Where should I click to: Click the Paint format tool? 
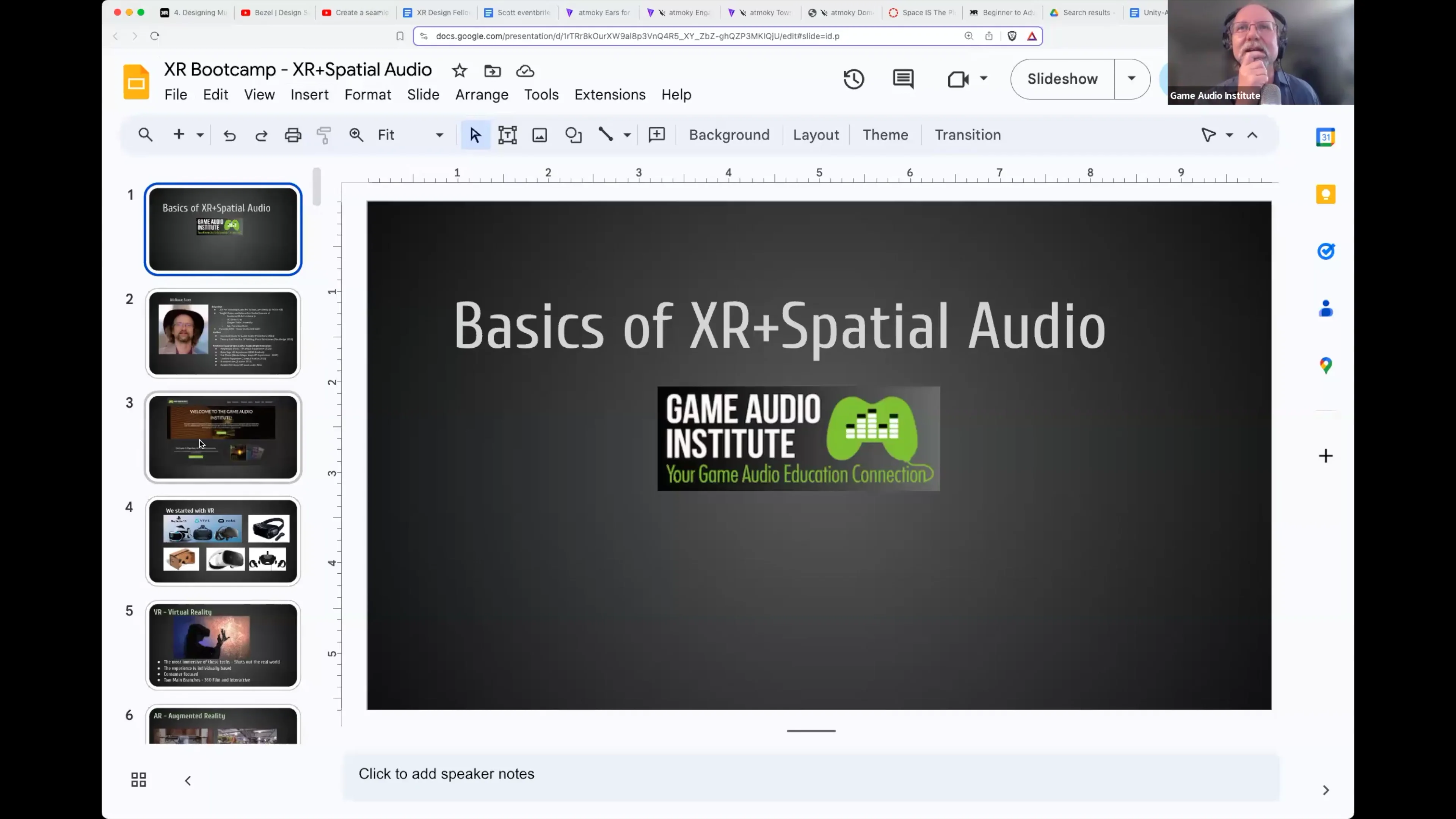pyautogui.click(x=323, y=135)
